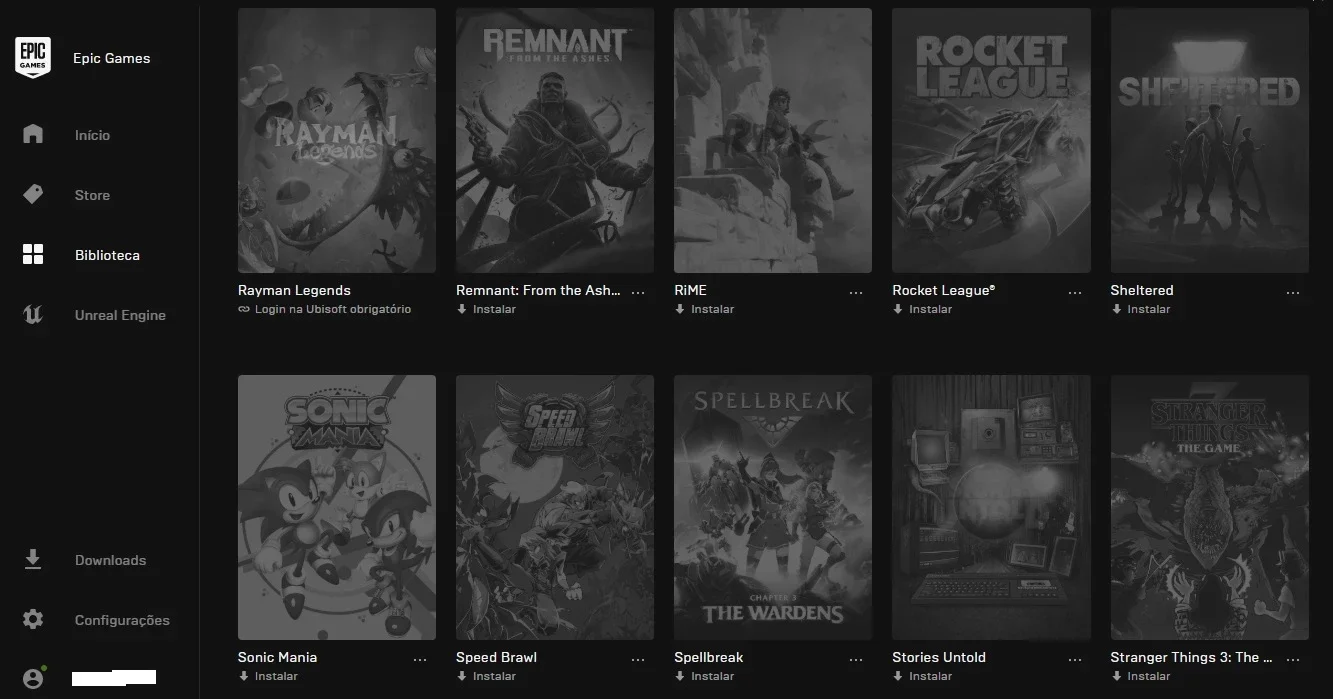The width and height of the screenshot is (1333, 699).
Task: Click the Sheltered title text
Action: tap(1142, 290)
